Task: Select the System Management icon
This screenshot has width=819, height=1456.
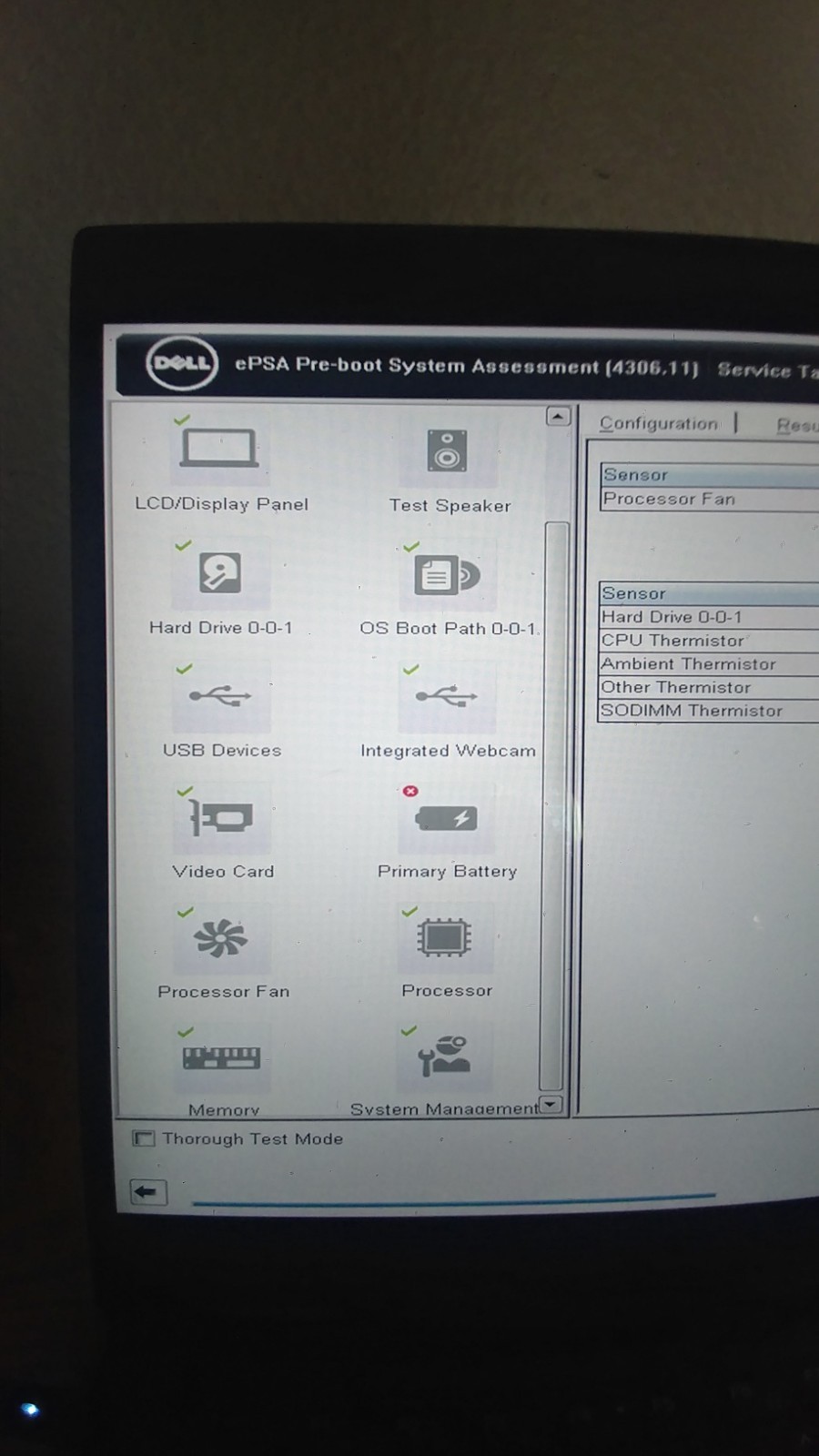Action: (x=444, y=1056)
